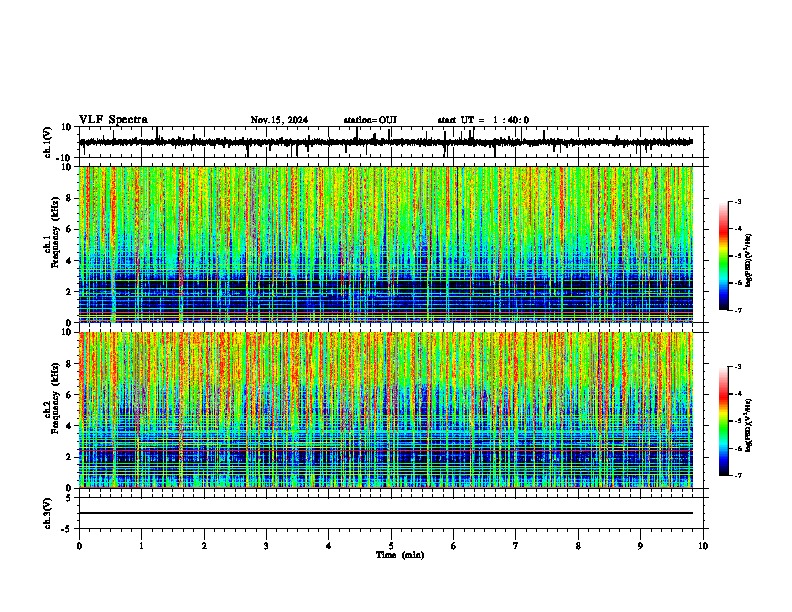Screen dimensions: 792x612
Task: Click the ch.2 color bar "log(PSD)" units label
Action: coord(749,425)
